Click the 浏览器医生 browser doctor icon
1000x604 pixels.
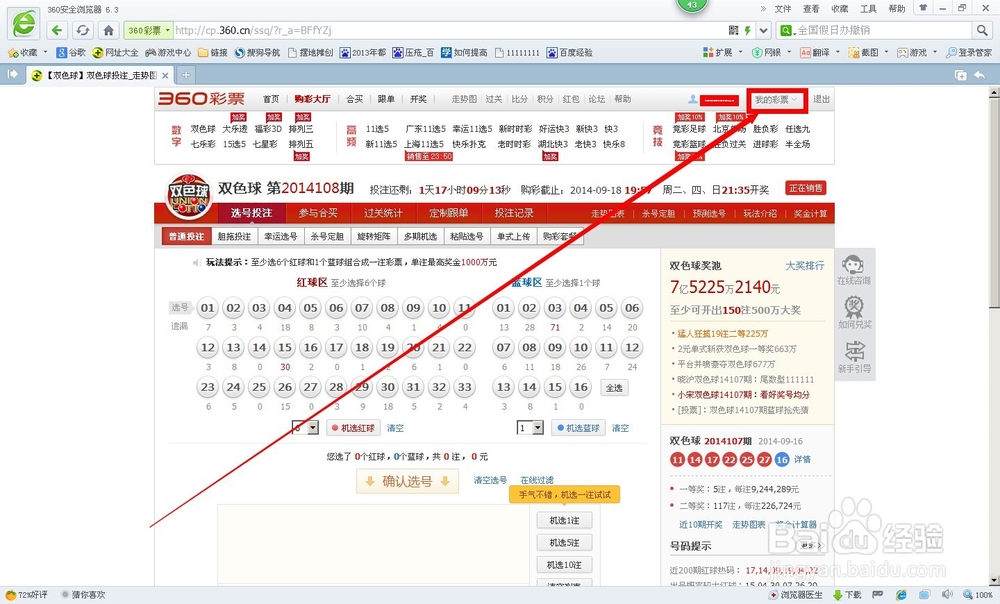pos(796,594)
